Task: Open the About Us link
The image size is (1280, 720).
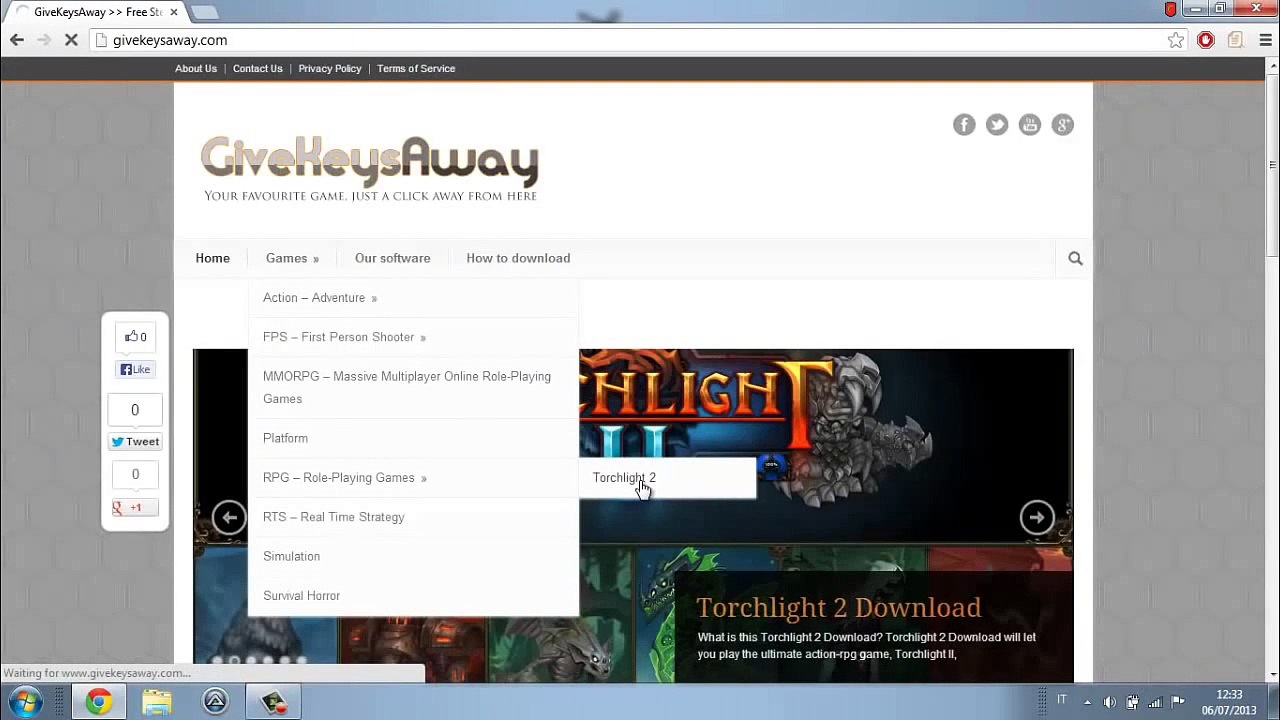Action: click(x=196, y=69)
